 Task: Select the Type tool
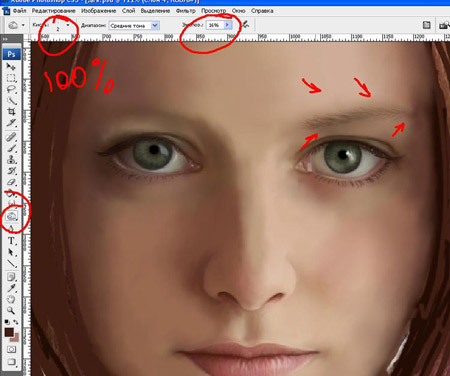tap(11, 241)
